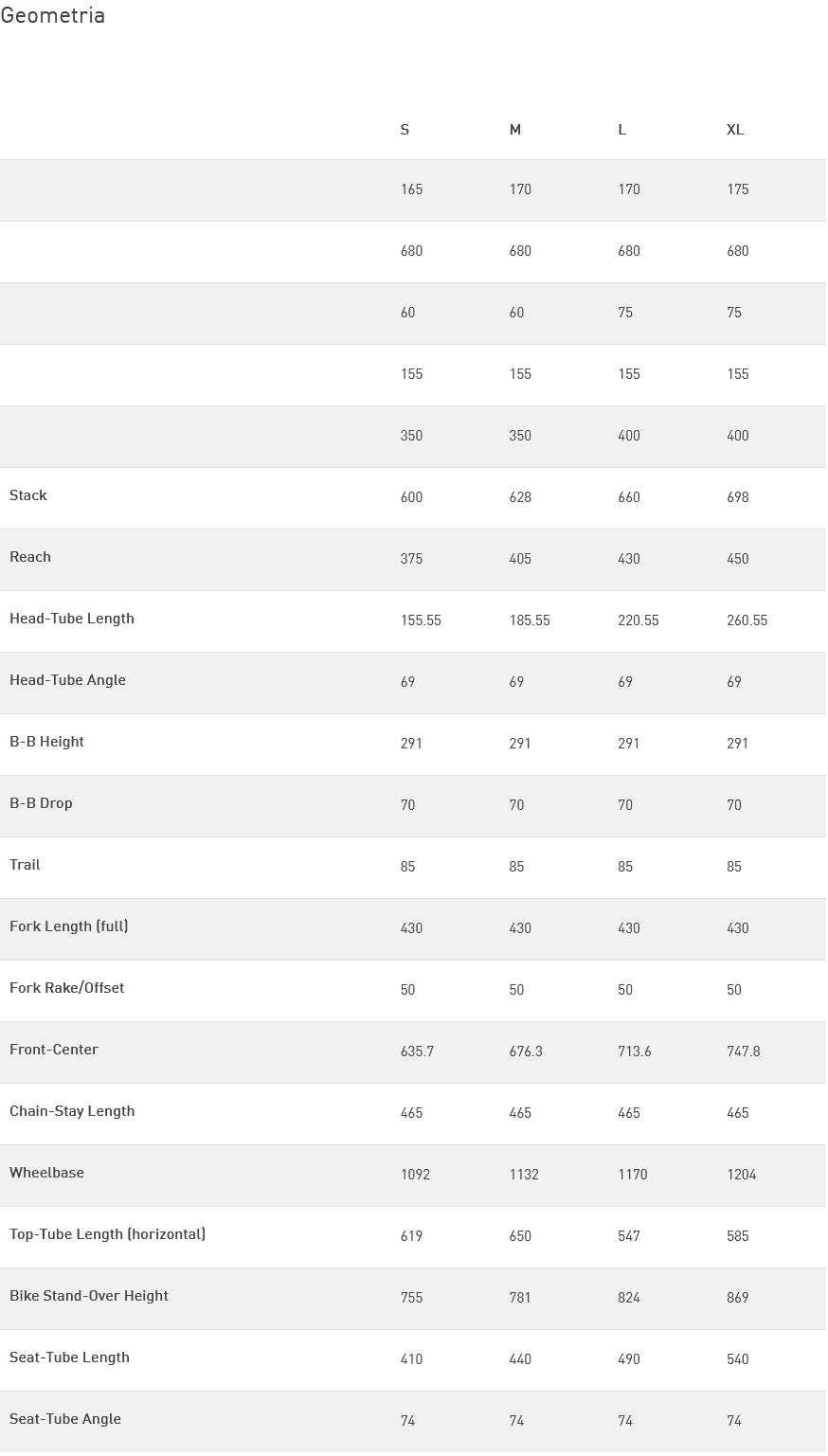Select the Trail row label
The height and width of the screenshot is (1456, 828).
point(25,865)
